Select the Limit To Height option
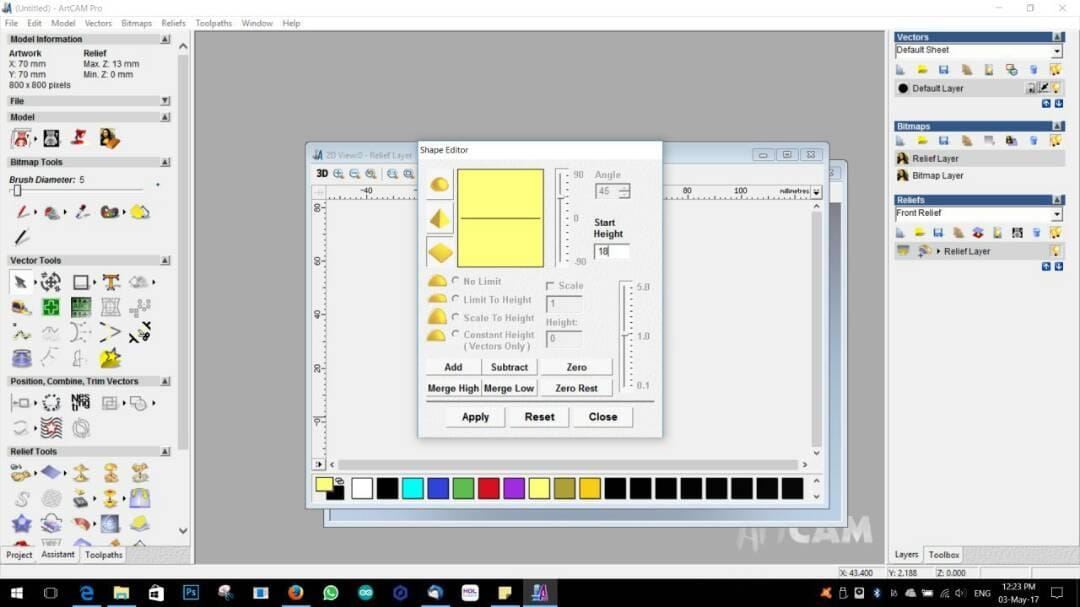The width and height of the screenshot is (1080, 607). pos(456,299)
